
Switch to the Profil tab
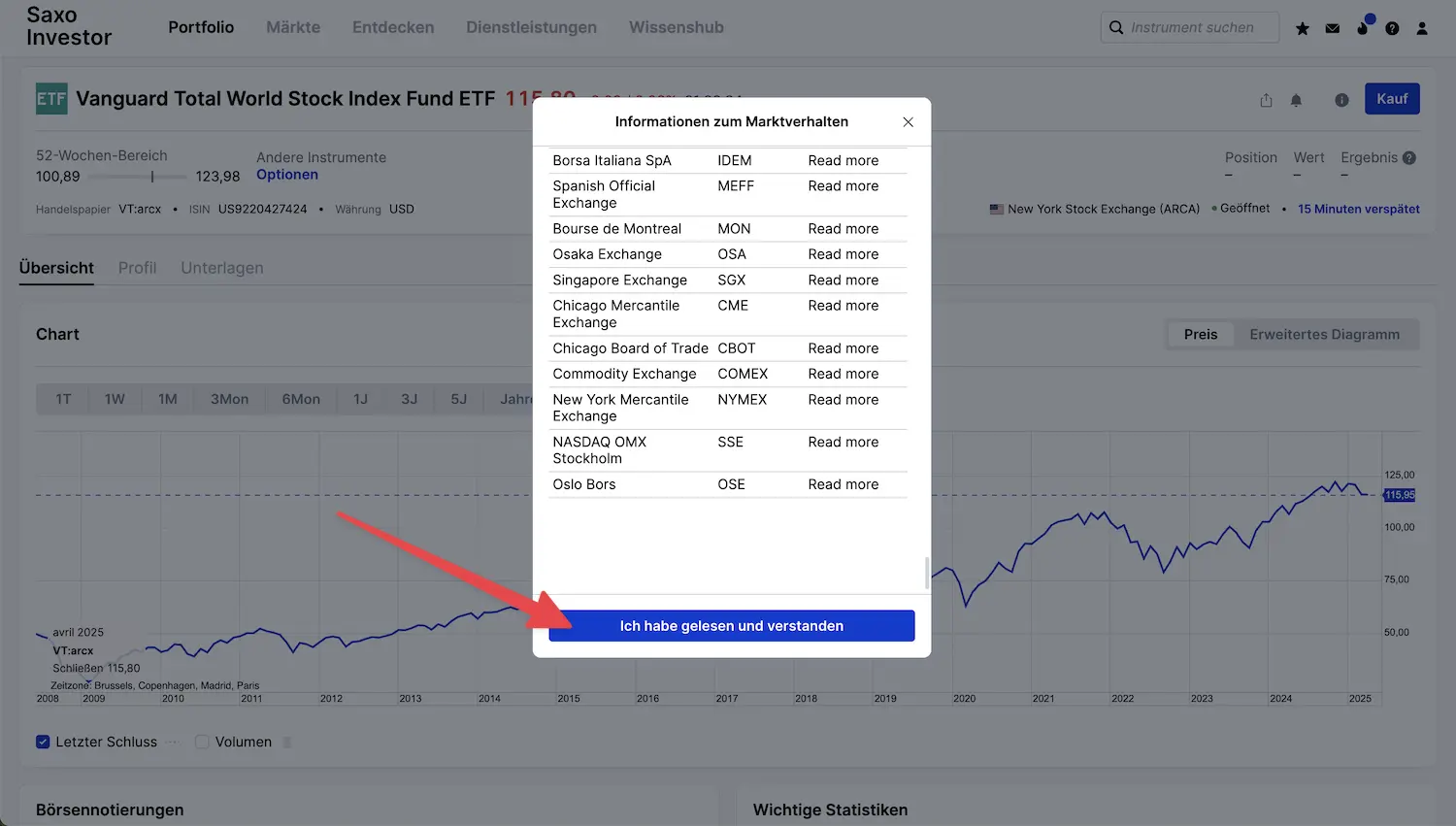click(x=137, y=268)
